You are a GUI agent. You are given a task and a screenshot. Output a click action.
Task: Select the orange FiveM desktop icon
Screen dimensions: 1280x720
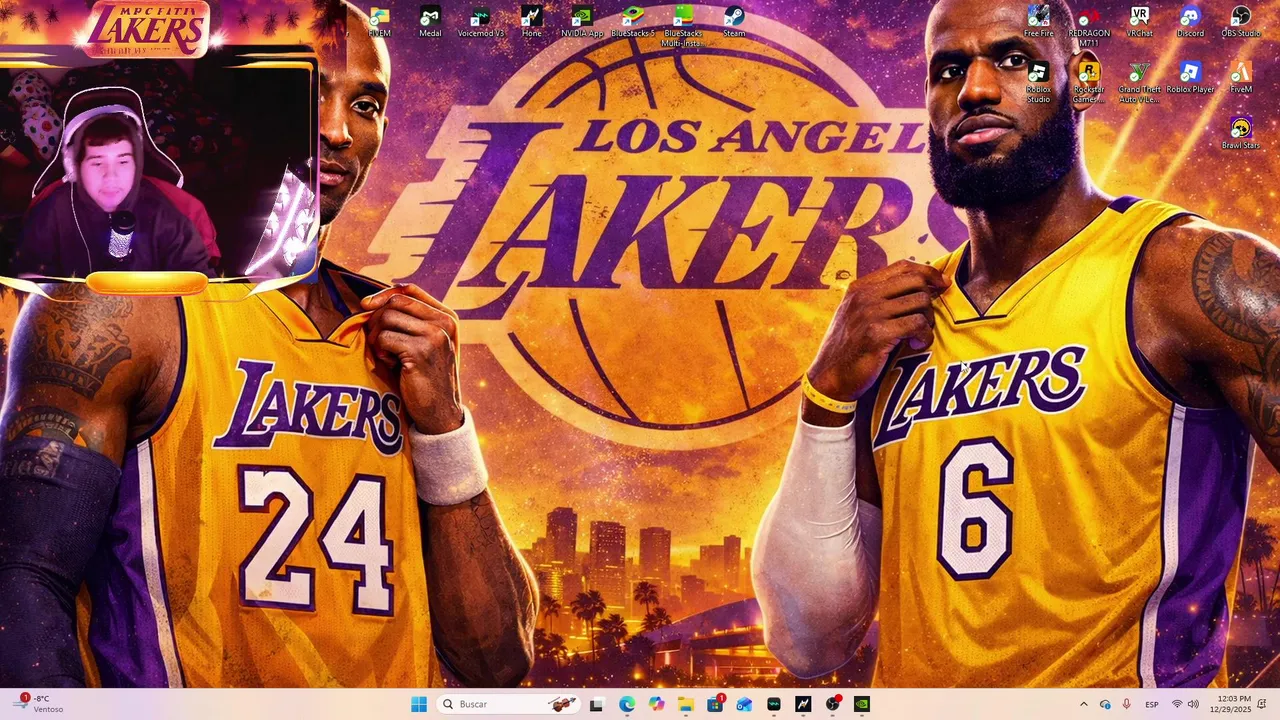1241,78
